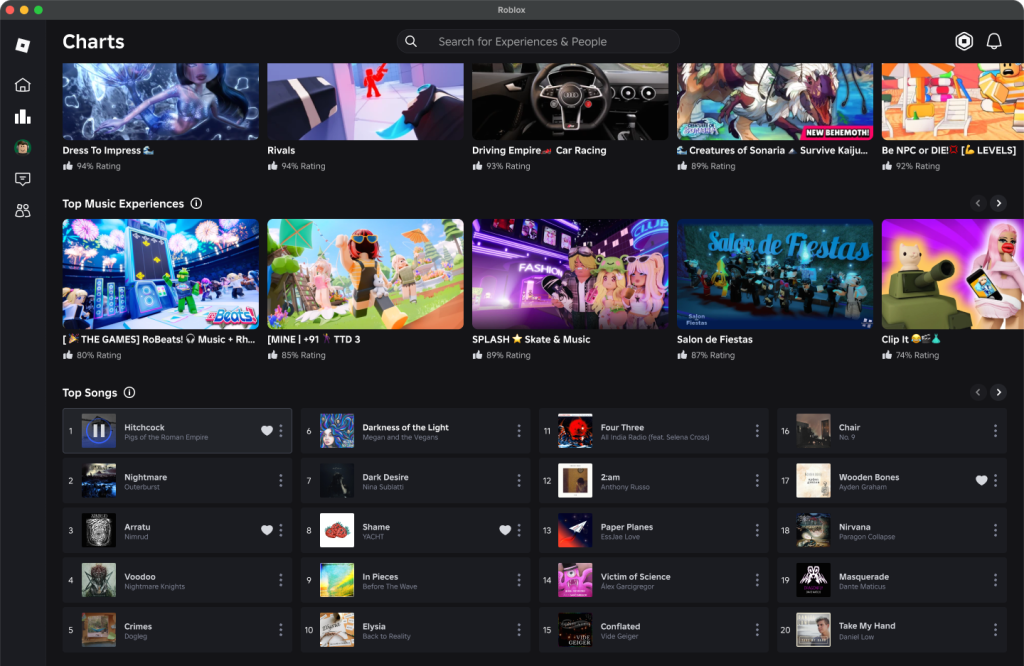Click artist name Pigs of the Roman Empire
The width and height of the screenshot is (1024, 666).
click(x=166, y=437)
